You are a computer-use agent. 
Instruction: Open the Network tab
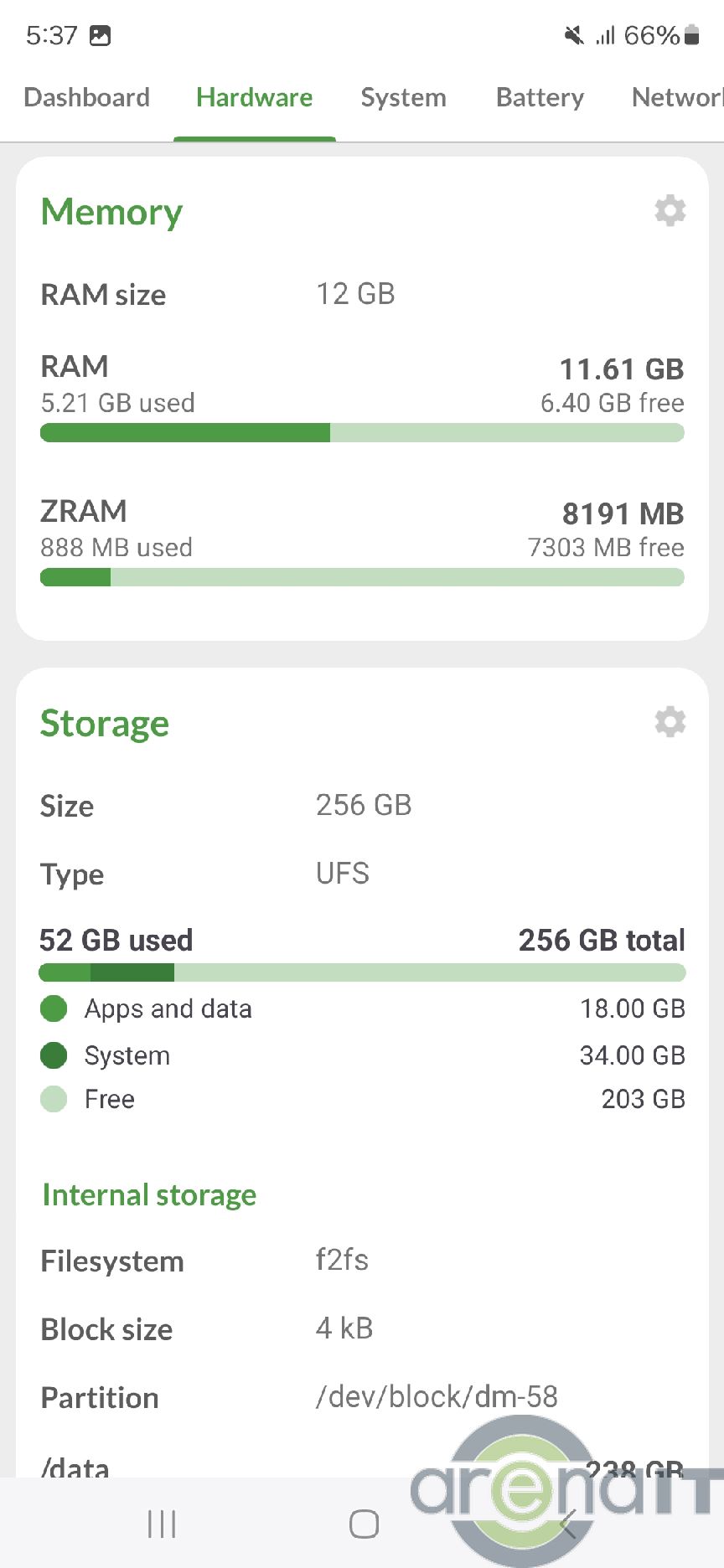(676, 98)
